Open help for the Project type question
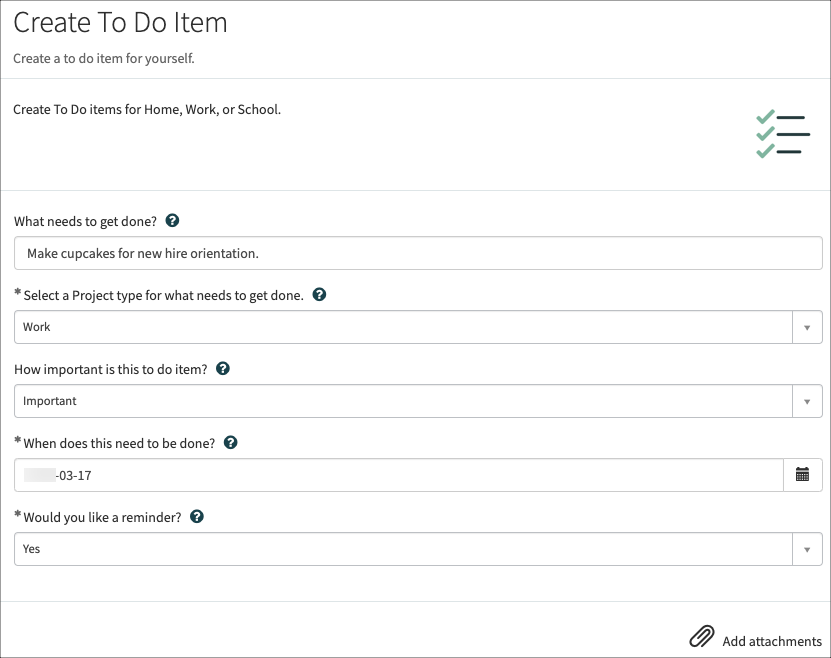This screenshot has width=831, height=658. [x=318, y=295]
